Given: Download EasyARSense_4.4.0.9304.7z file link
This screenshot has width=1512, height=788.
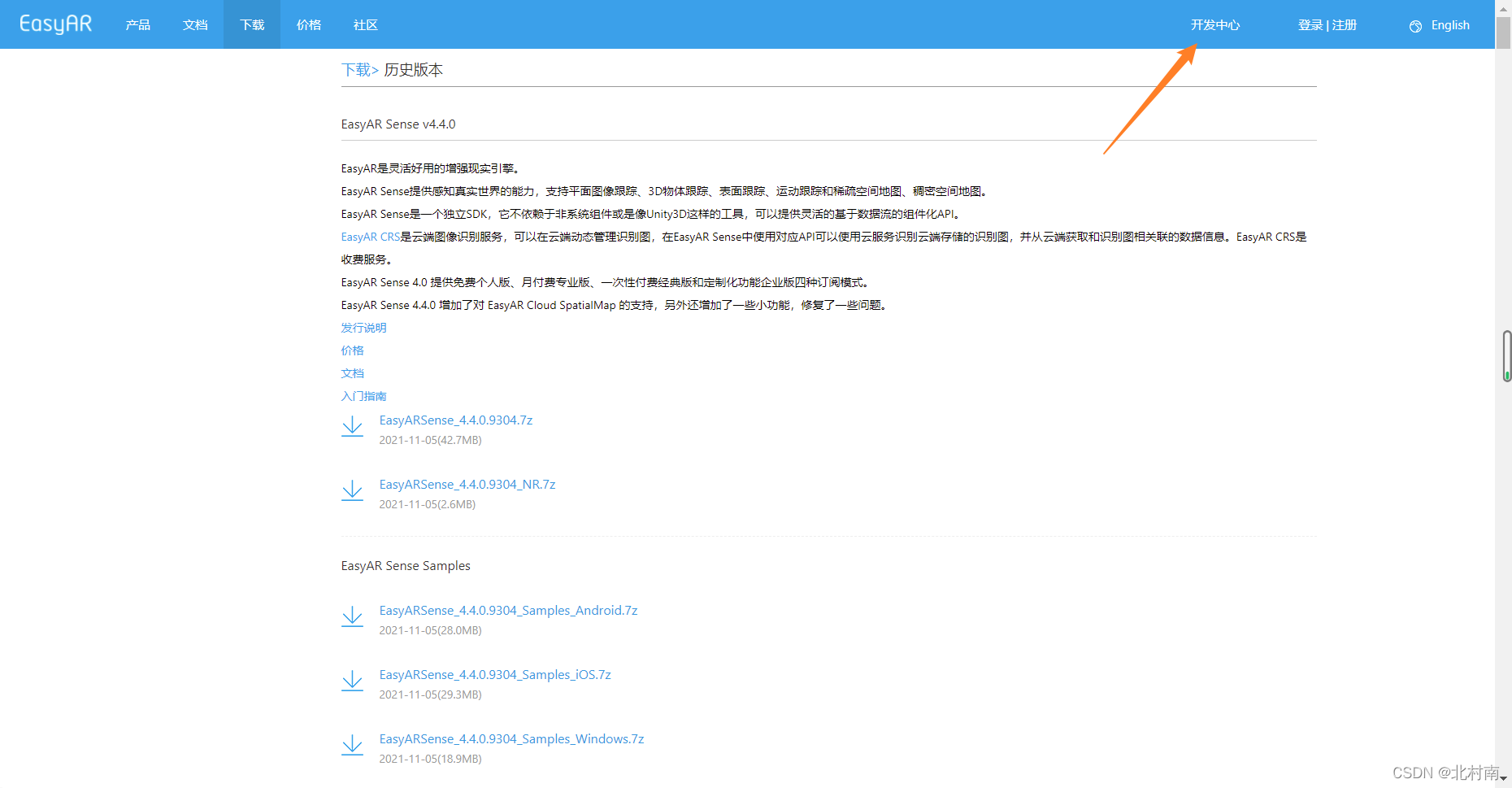Looking at the screenshot, I should tap(456, 420).
